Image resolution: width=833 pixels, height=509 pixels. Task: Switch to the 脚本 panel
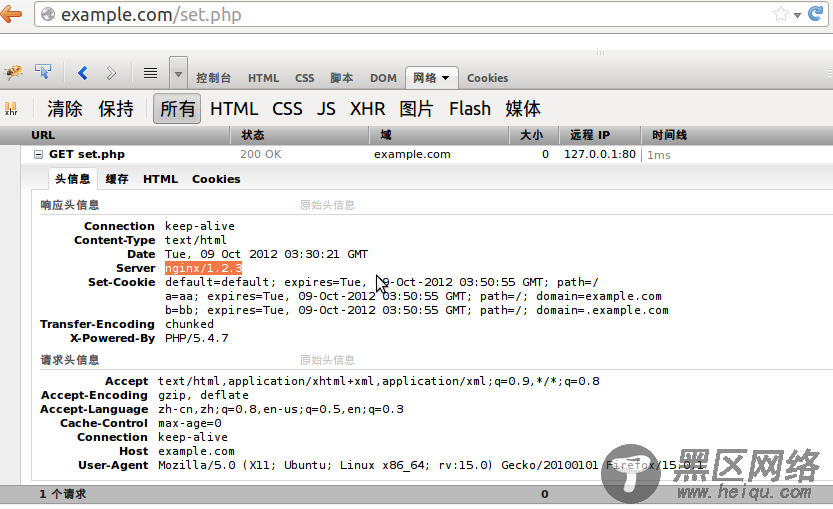(x=342, y=78)
